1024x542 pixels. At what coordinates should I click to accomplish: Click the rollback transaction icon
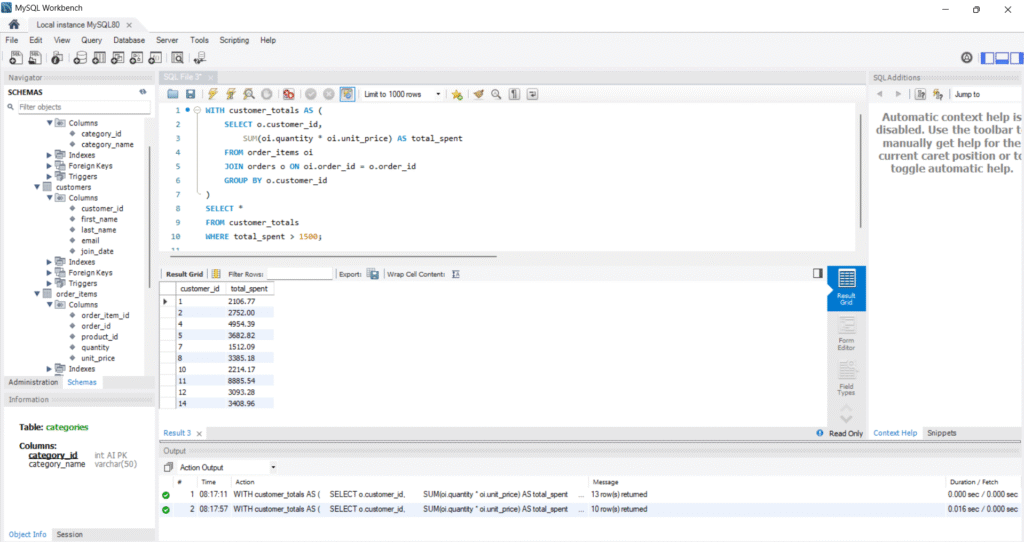[329, 94]
